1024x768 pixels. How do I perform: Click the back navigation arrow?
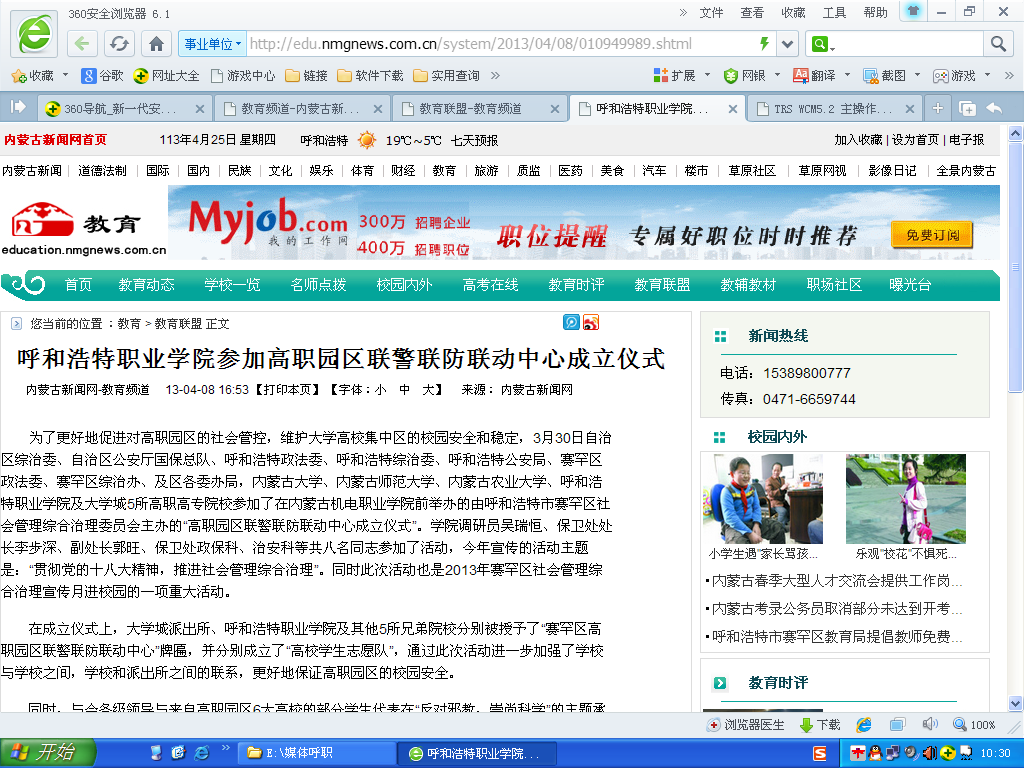(x=83, y=44)
